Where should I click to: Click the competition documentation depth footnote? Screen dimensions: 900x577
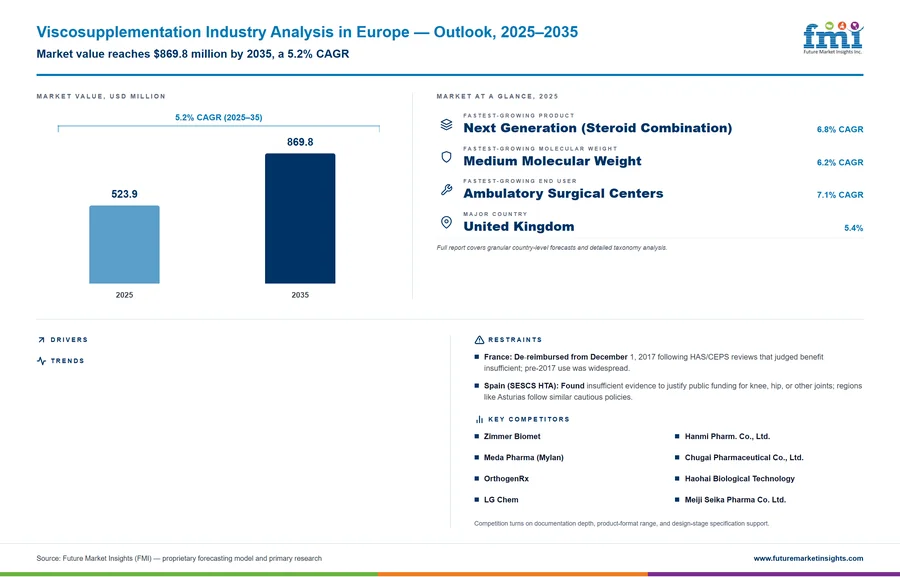(622, 524)
